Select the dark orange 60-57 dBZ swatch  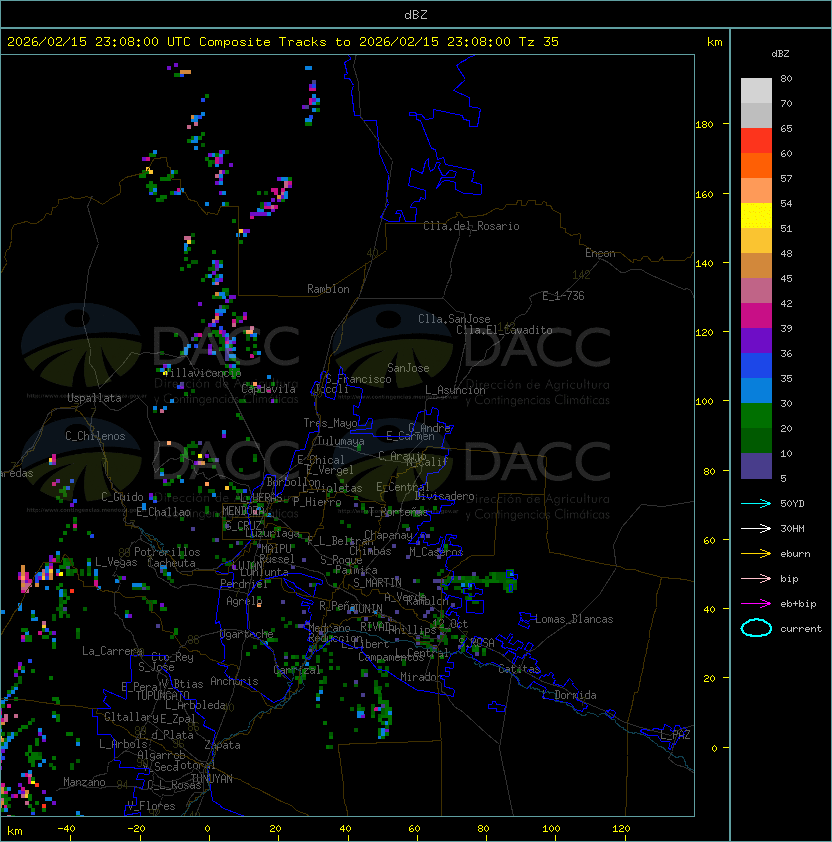pos(756,165)
